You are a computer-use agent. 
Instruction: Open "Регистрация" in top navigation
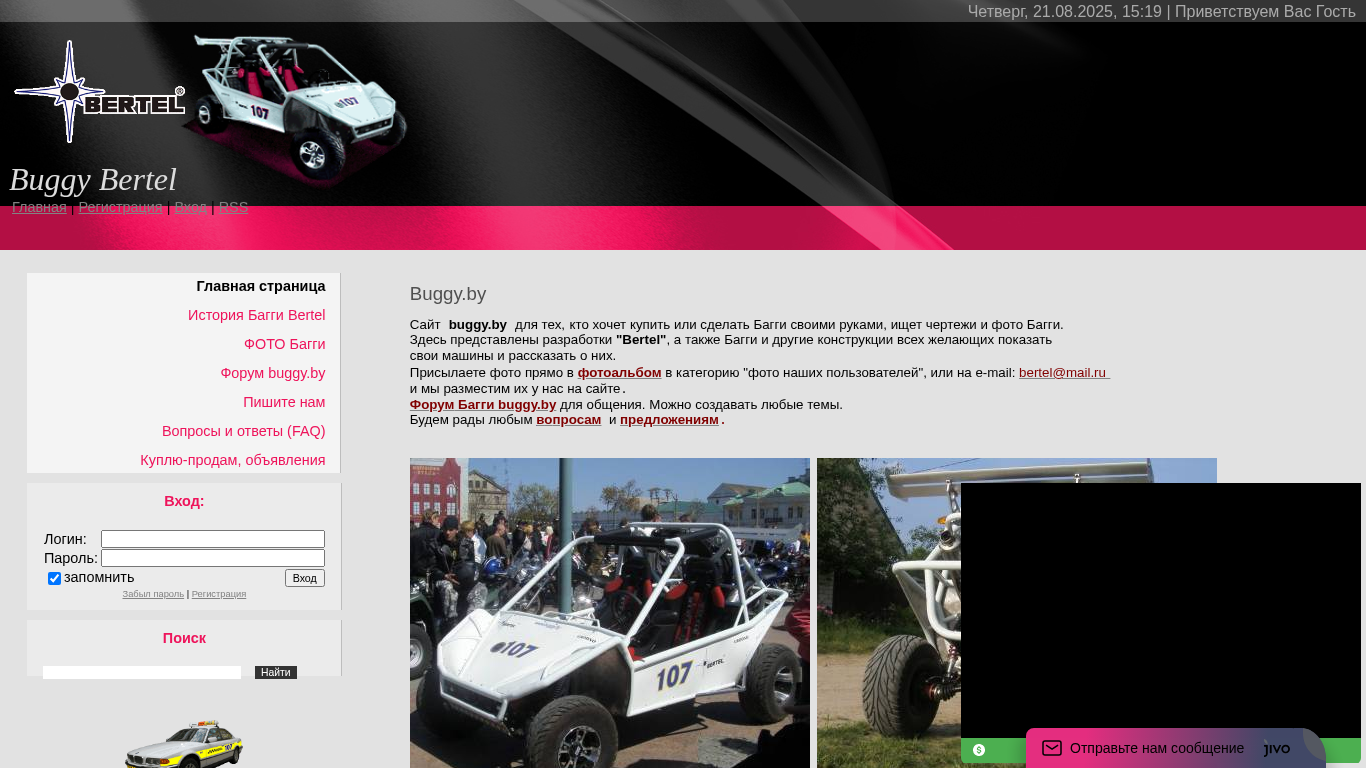(120, 207)
